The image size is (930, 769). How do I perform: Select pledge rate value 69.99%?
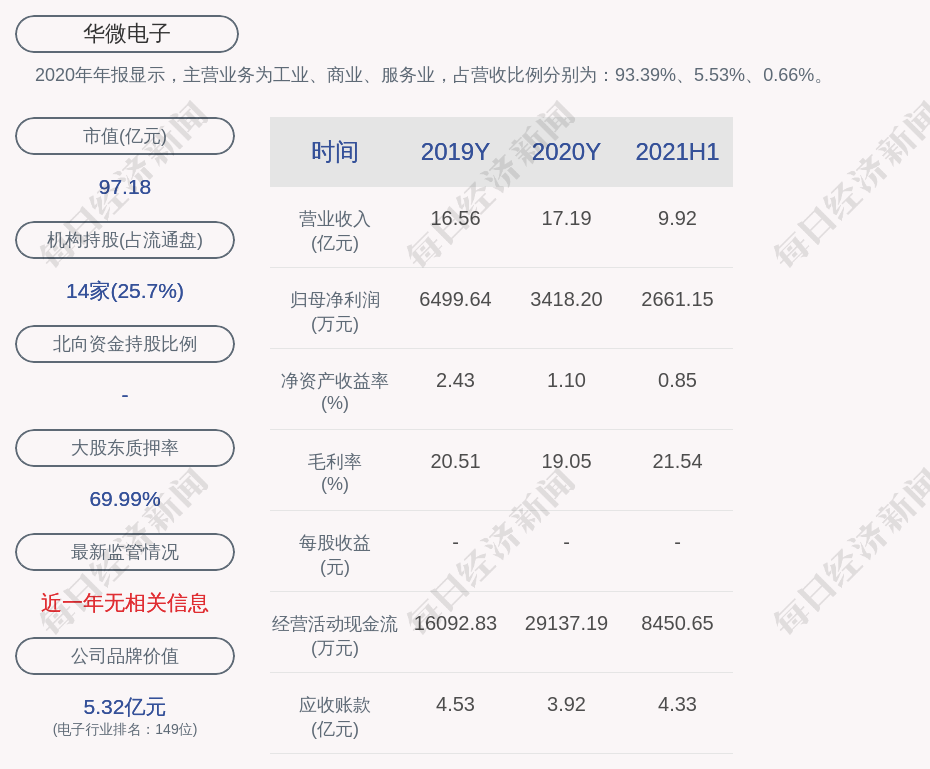125,499
